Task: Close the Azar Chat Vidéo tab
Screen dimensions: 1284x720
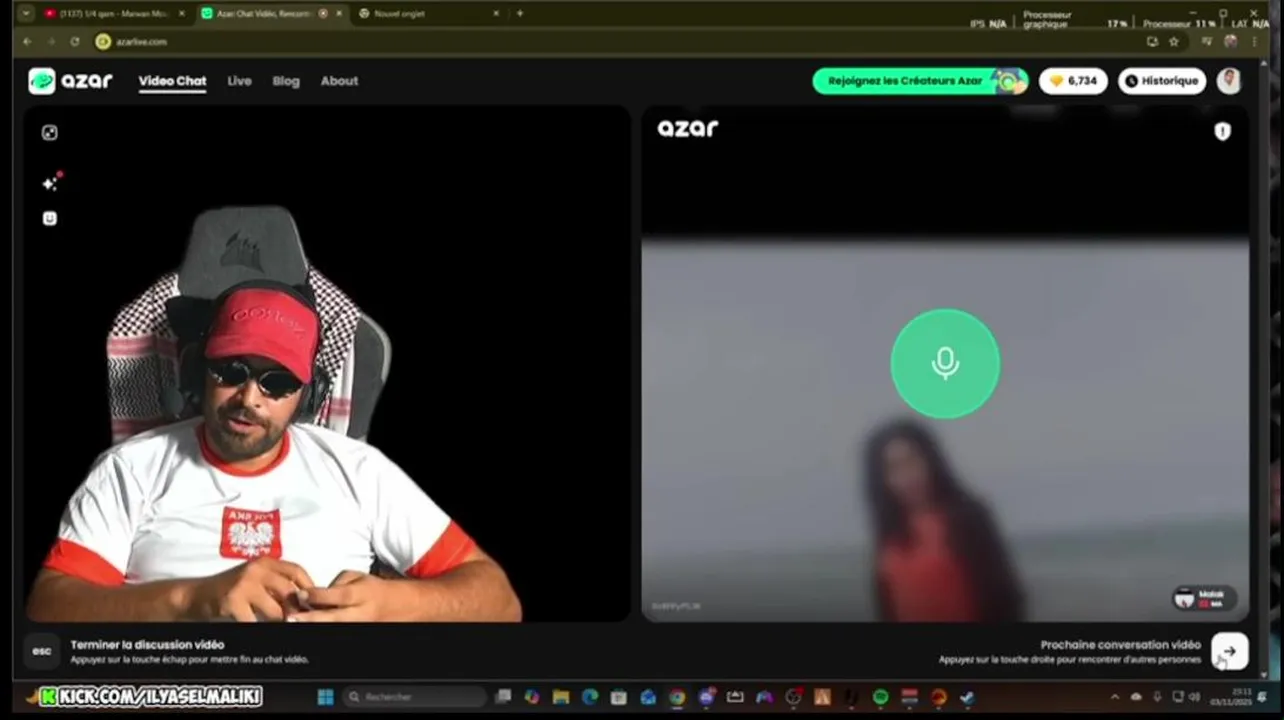Action: point(339,14)
